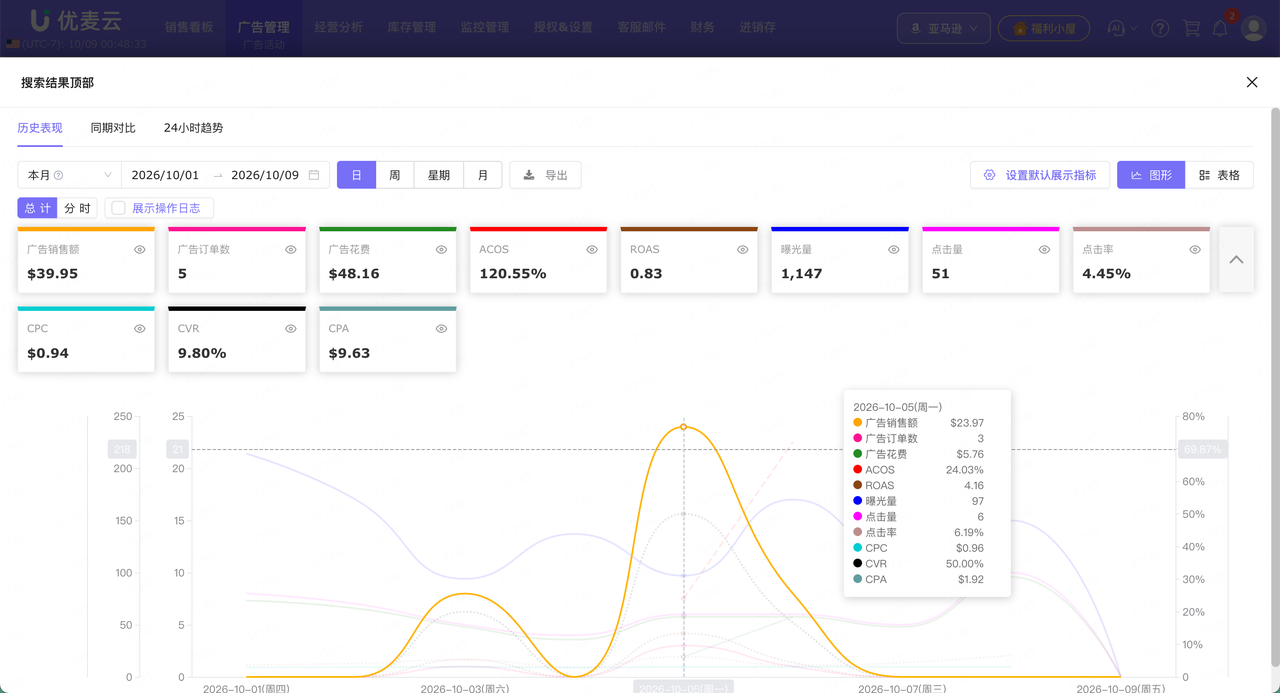Viewport: 1280px width, 693px height.
Task: Open the 经营分析 menu
Action: click(338, 28)
